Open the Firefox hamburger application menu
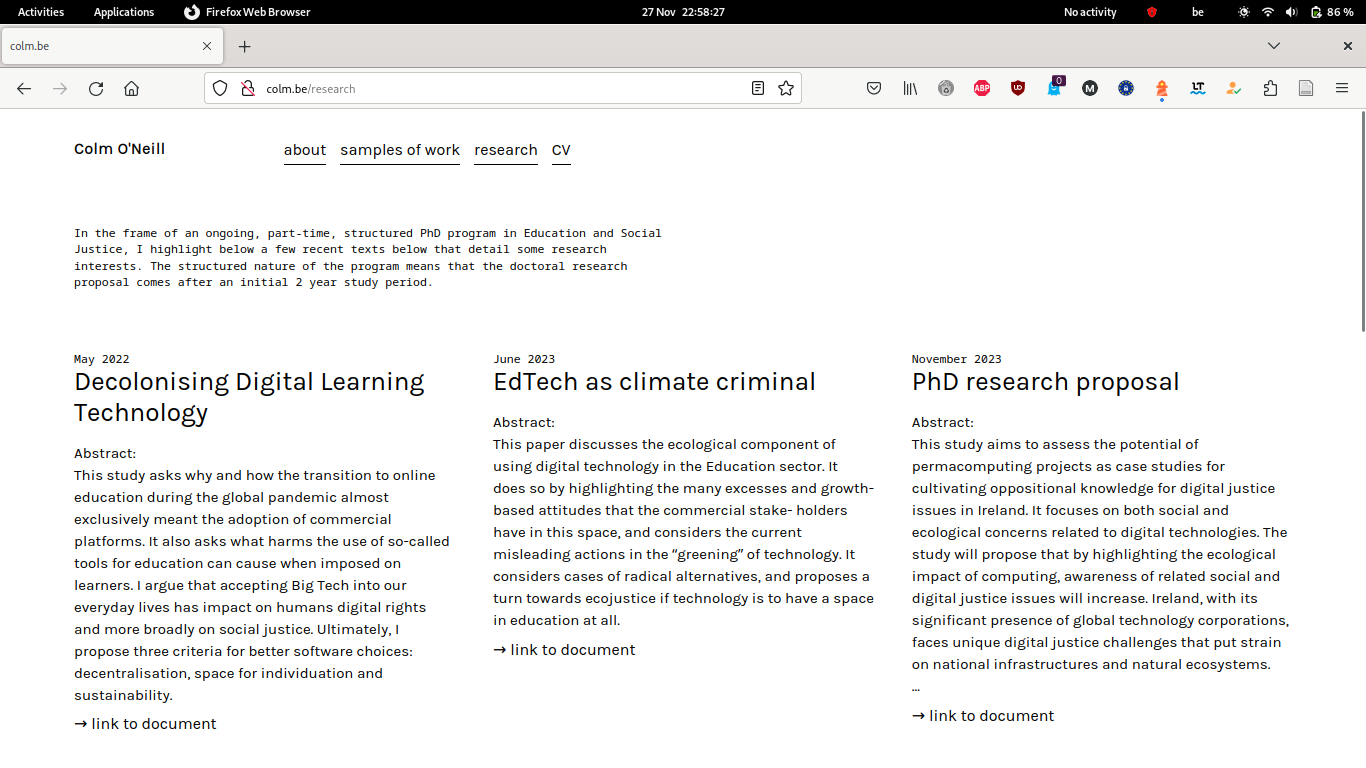Image resolution: width=1366 pixels, height=768 pixels. pos(1342,88)
